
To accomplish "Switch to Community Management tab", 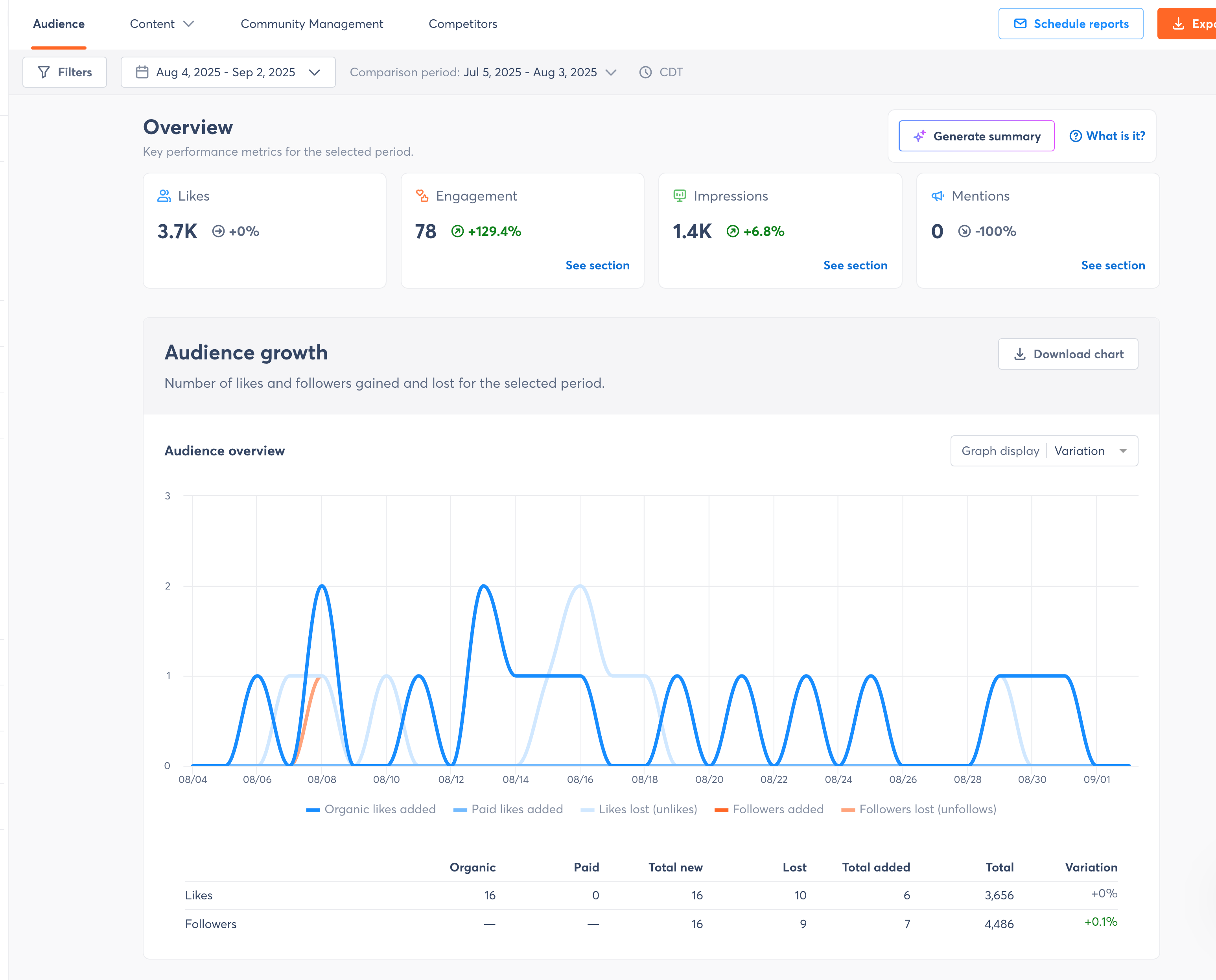I will point(311,24).
